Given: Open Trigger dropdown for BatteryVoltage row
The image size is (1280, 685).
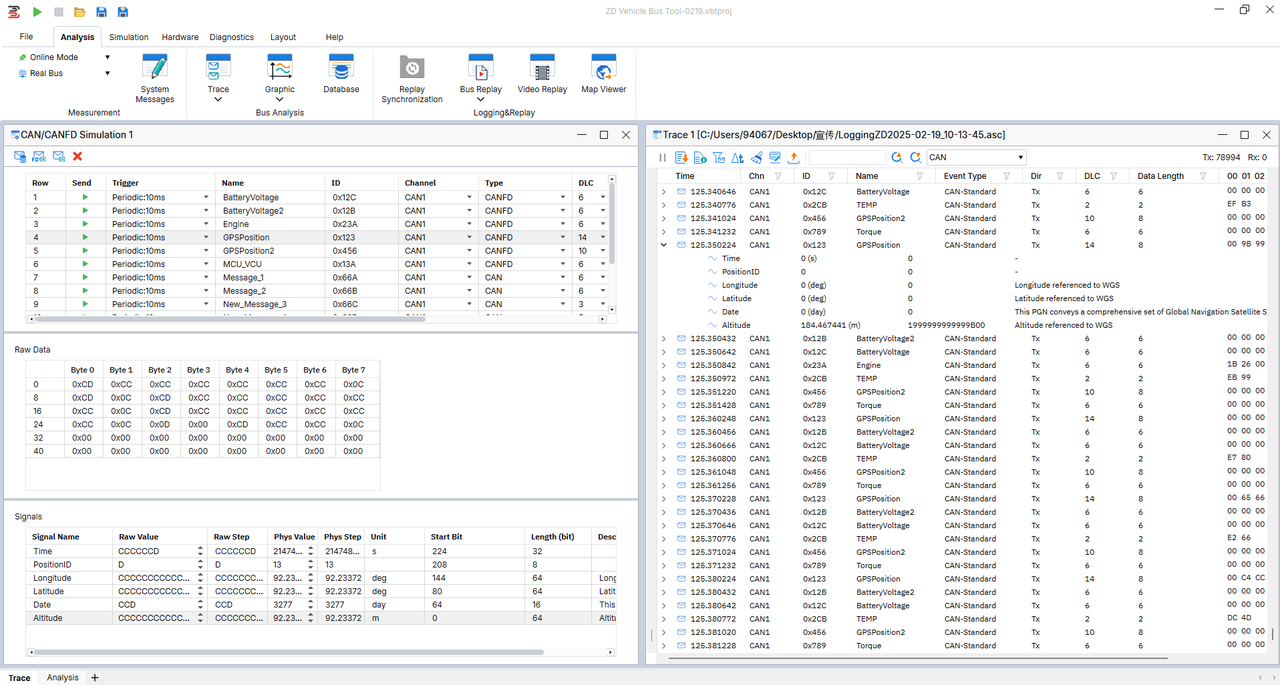Looking at the screenshot, I should (x=206, y=198).
